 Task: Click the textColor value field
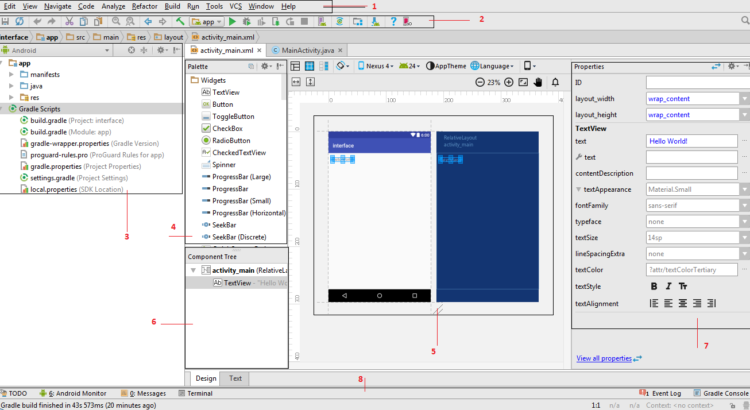coord(692,270)
